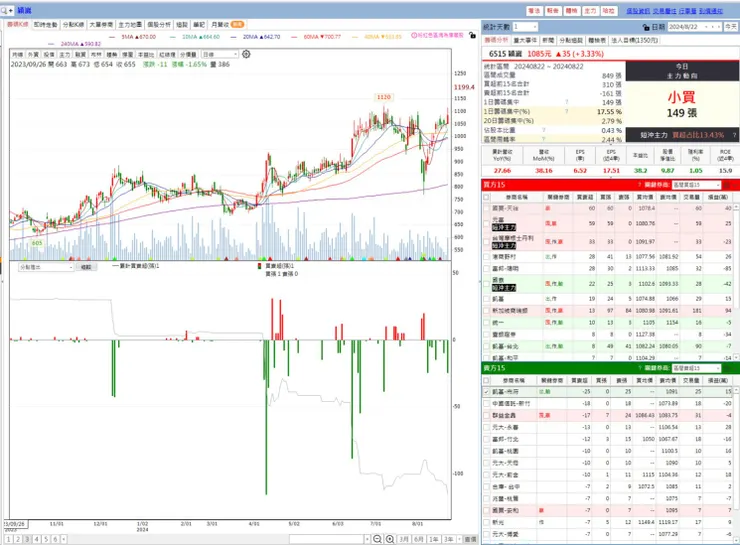Open the date 2024/8/22 picker
Viewport: 740px width, 545px height.
pyautogui.click(x=695, y=27)
